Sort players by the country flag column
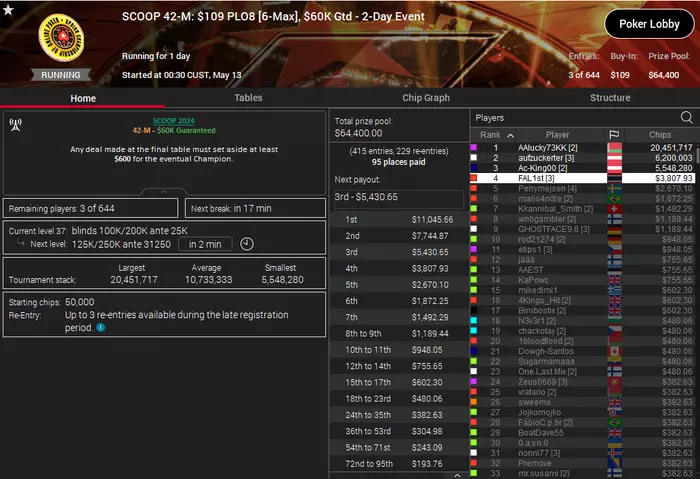 click(614, 134)
